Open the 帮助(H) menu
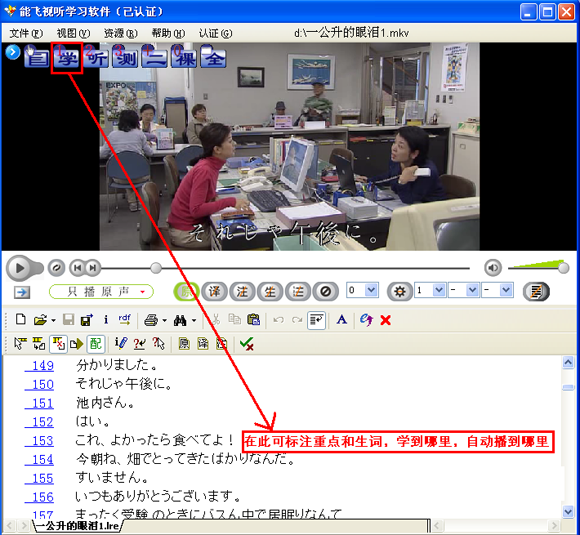580x535 pixels. [168, 33]
